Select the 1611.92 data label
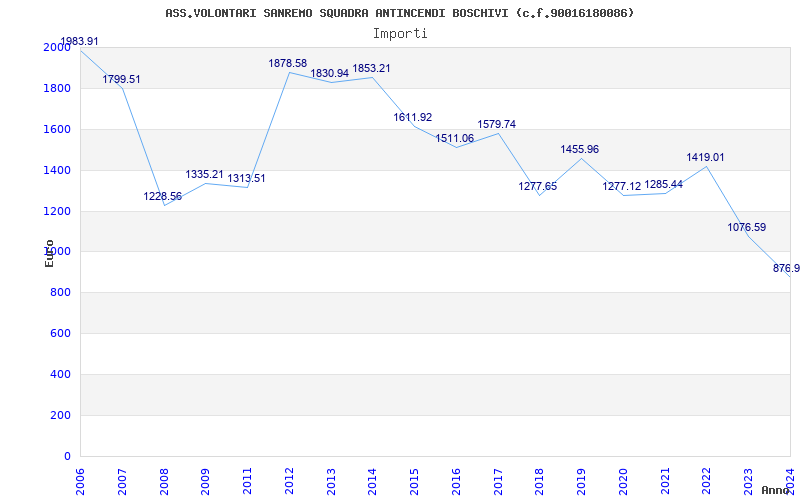The width and height of the screenshot is (800, 500). pyautogui.click(x=413, y=117)
